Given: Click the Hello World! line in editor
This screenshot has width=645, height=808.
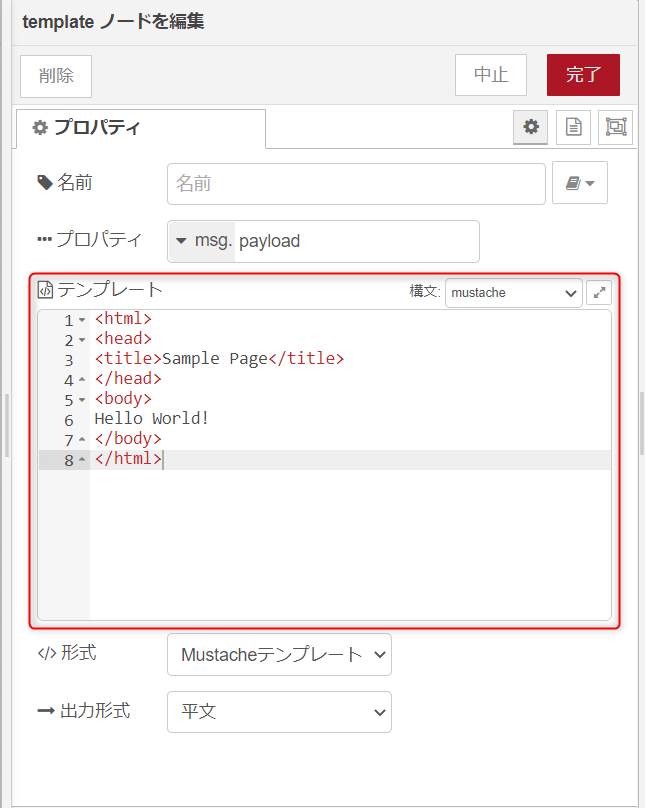Looking at the screenshot, I should [151, 418].
